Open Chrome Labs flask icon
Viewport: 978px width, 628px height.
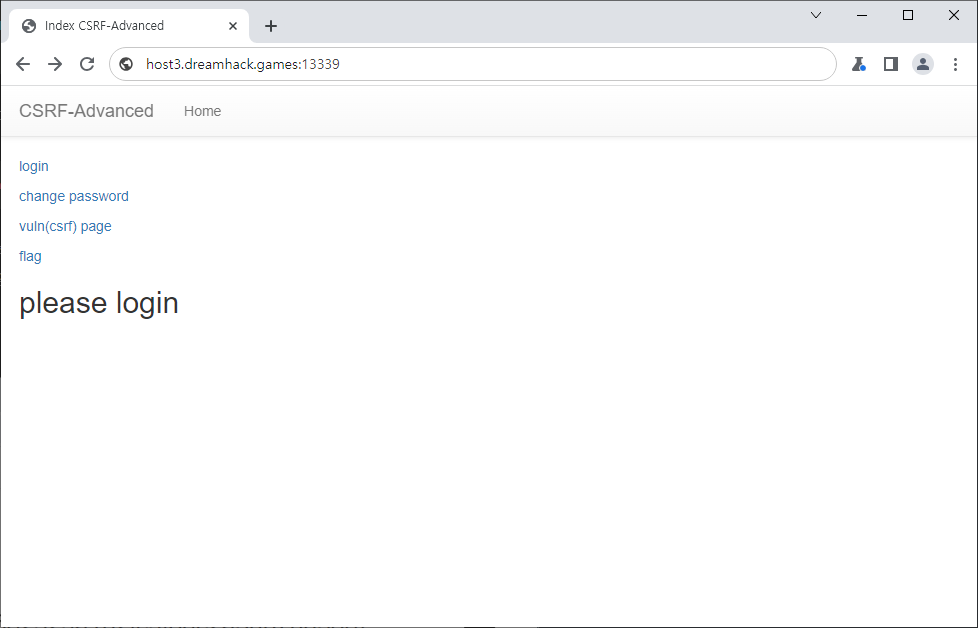(858, 64)
